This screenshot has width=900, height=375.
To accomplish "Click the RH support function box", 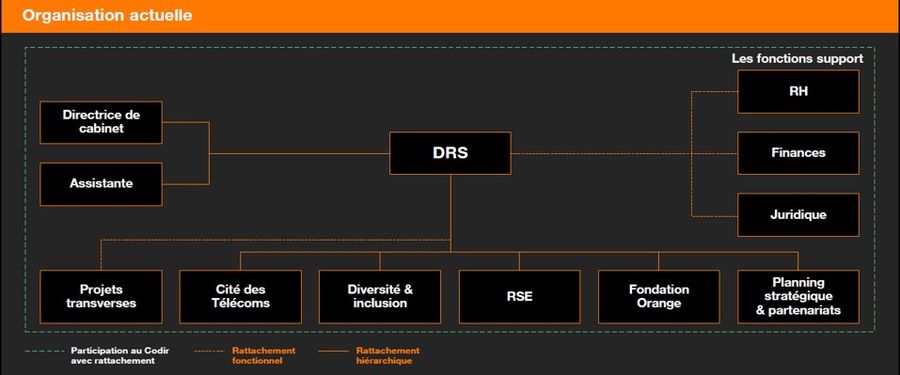I will coord(798,91).
